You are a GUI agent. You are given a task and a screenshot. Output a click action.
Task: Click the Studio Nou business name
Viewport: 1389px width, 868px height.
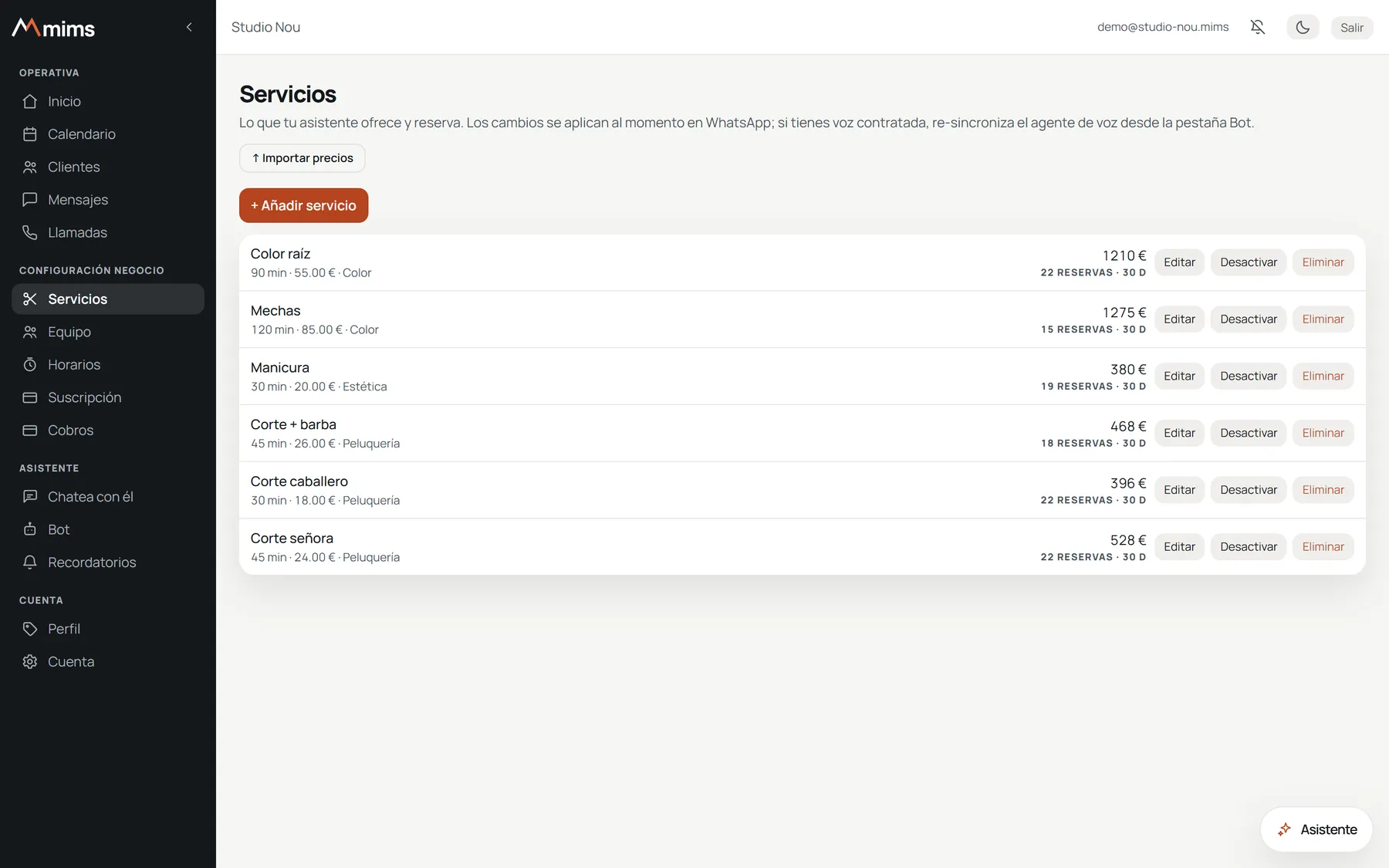pos(265,27)
